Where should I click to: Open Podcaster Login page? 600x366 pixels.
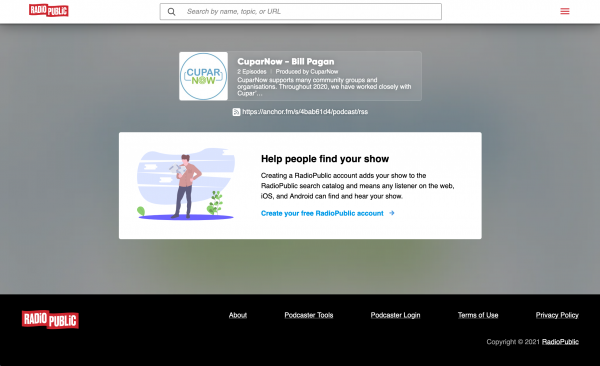click(395, 315)
